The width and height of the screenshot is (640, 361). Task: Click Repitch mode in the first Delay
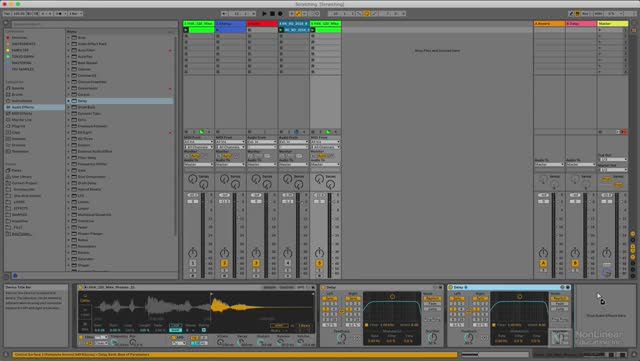432,299
